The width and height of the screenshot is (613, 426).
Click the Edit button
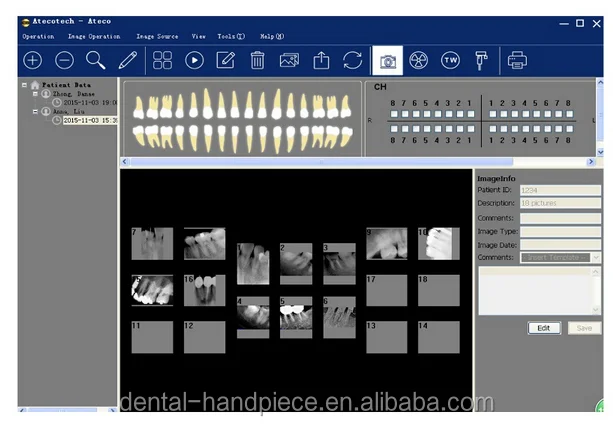tap(544, 328)
